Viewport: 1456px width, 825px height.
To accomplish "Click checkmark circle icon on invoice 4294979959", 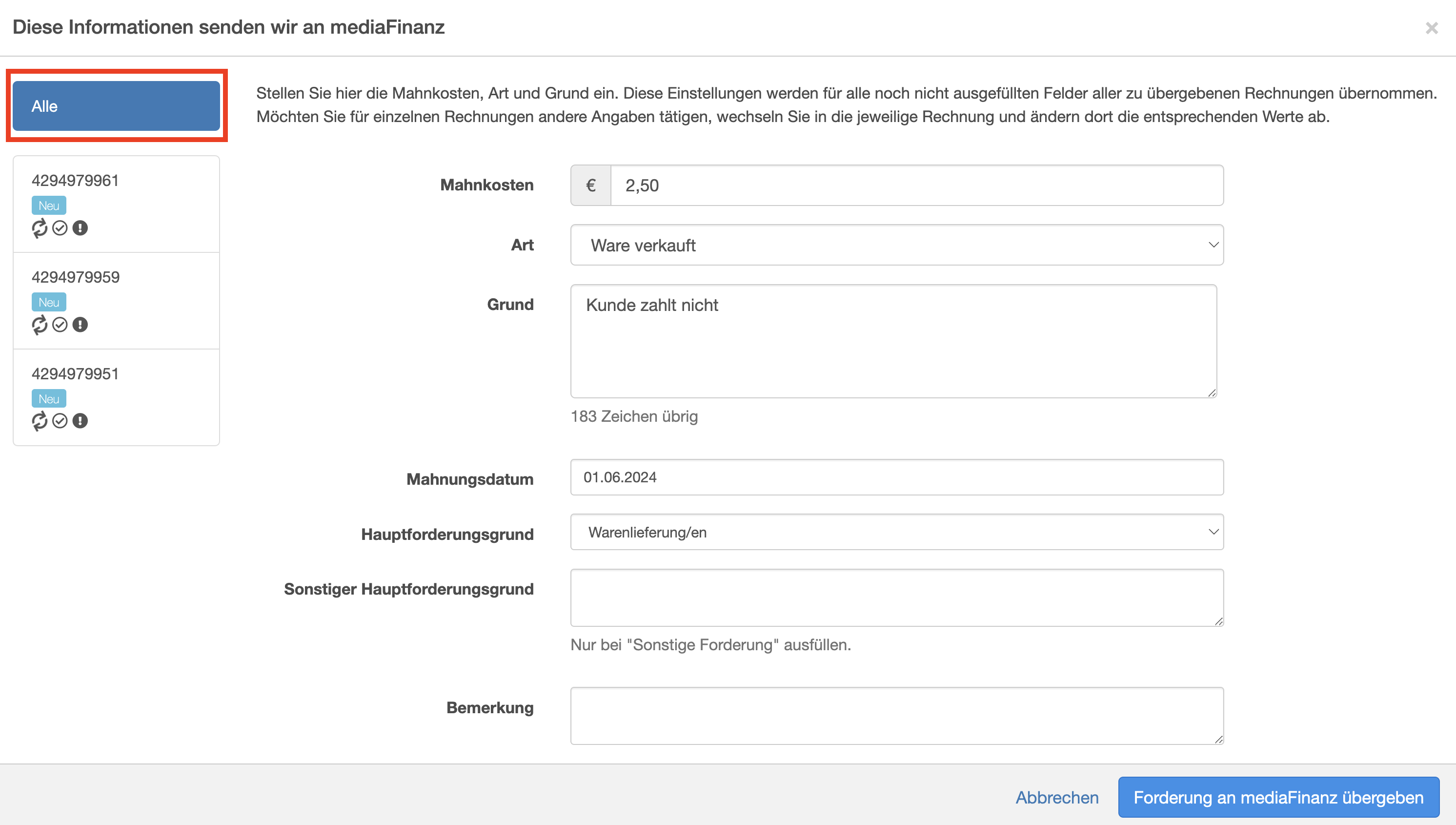I will pyautogui.click(x=60, y=325).
